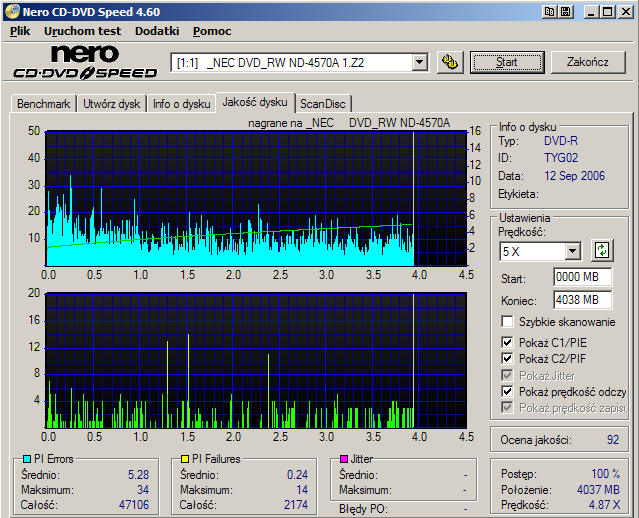Image resolution: width=639 pixels, height=518 pixels.
Task: Open the Dodatki menu
Action: (157, 31)
